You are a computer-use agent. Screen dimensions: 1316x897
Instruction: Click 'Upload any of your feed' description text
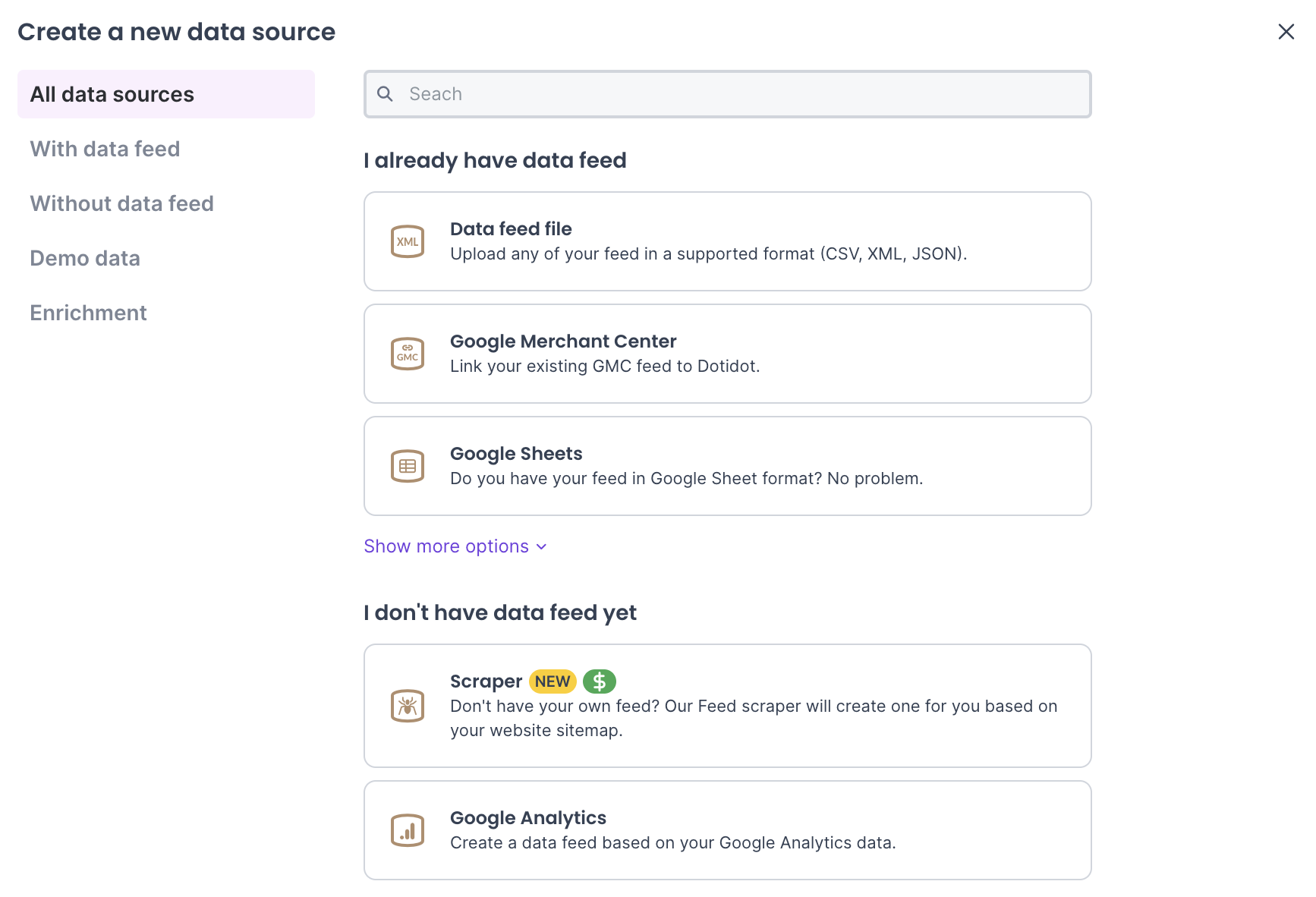709,253
